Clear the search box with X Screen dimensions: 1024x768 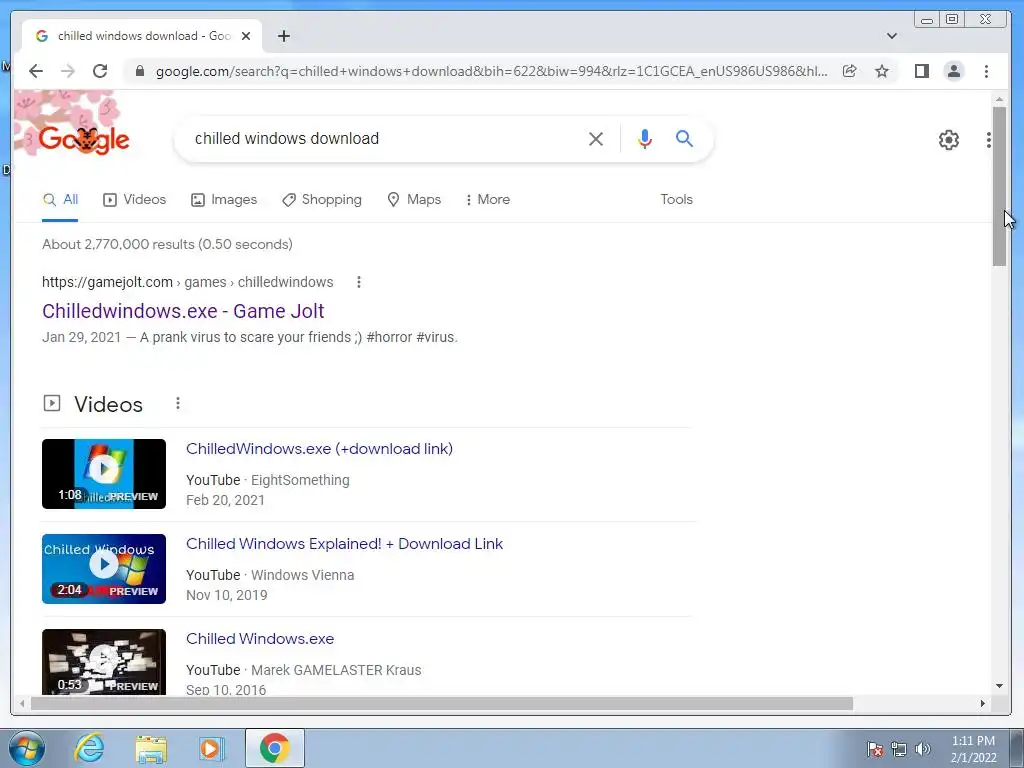coord(596,138)
